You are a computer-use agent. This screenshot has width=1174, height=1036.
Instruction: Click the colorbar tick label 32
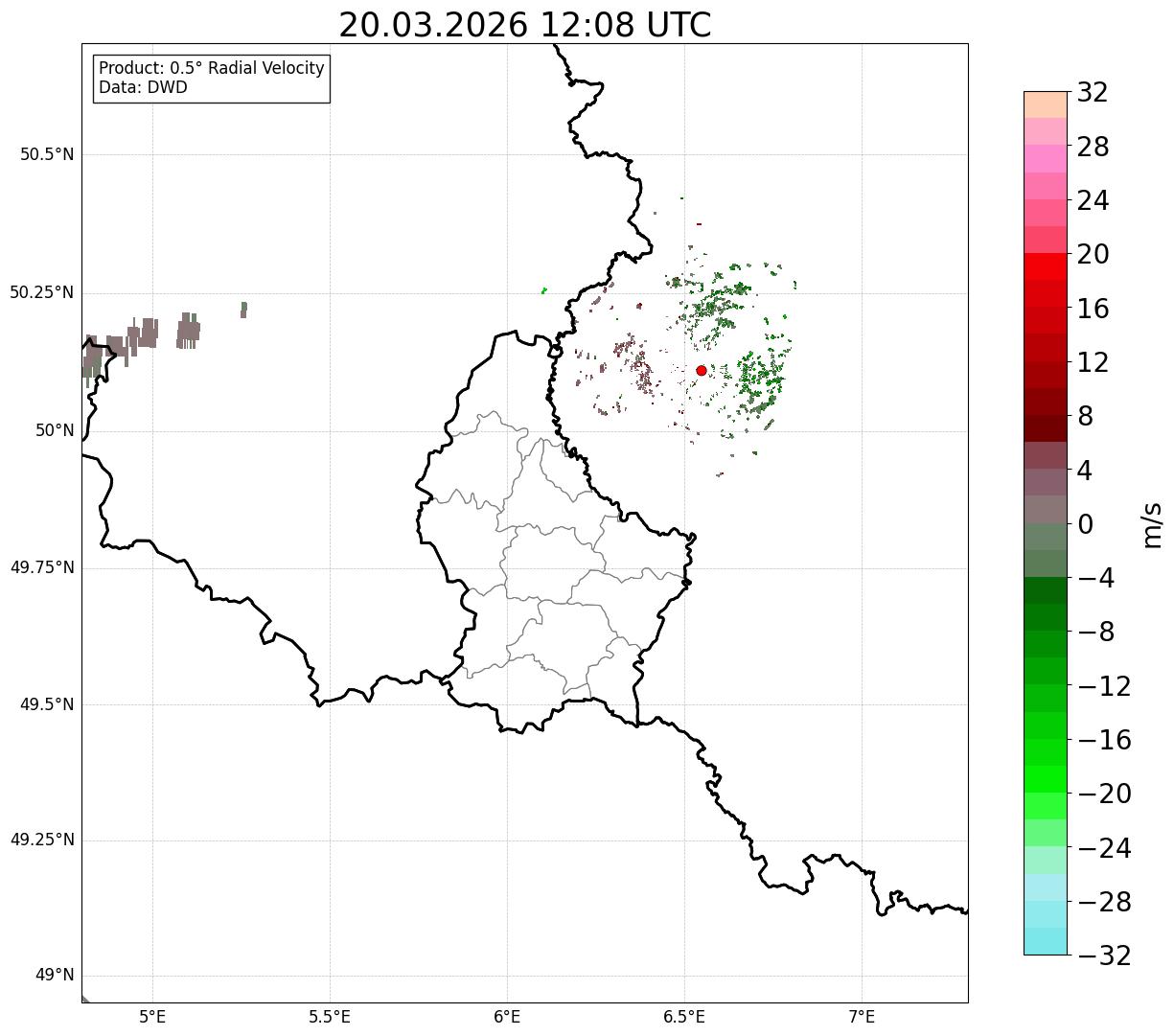coord(1093,93)
